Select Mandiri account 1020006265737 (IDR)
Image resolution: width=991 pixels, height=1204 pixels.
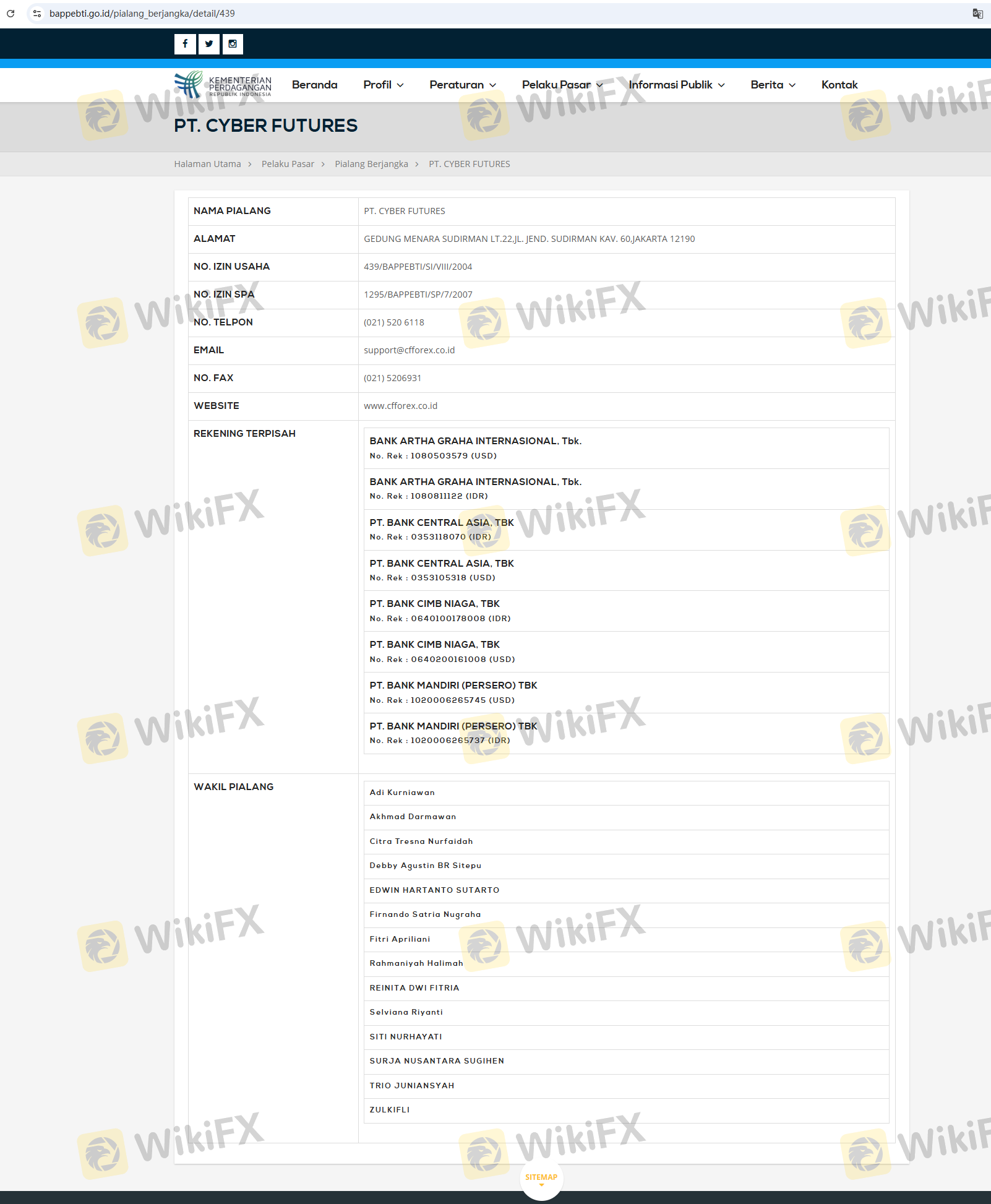coord(627,734)
